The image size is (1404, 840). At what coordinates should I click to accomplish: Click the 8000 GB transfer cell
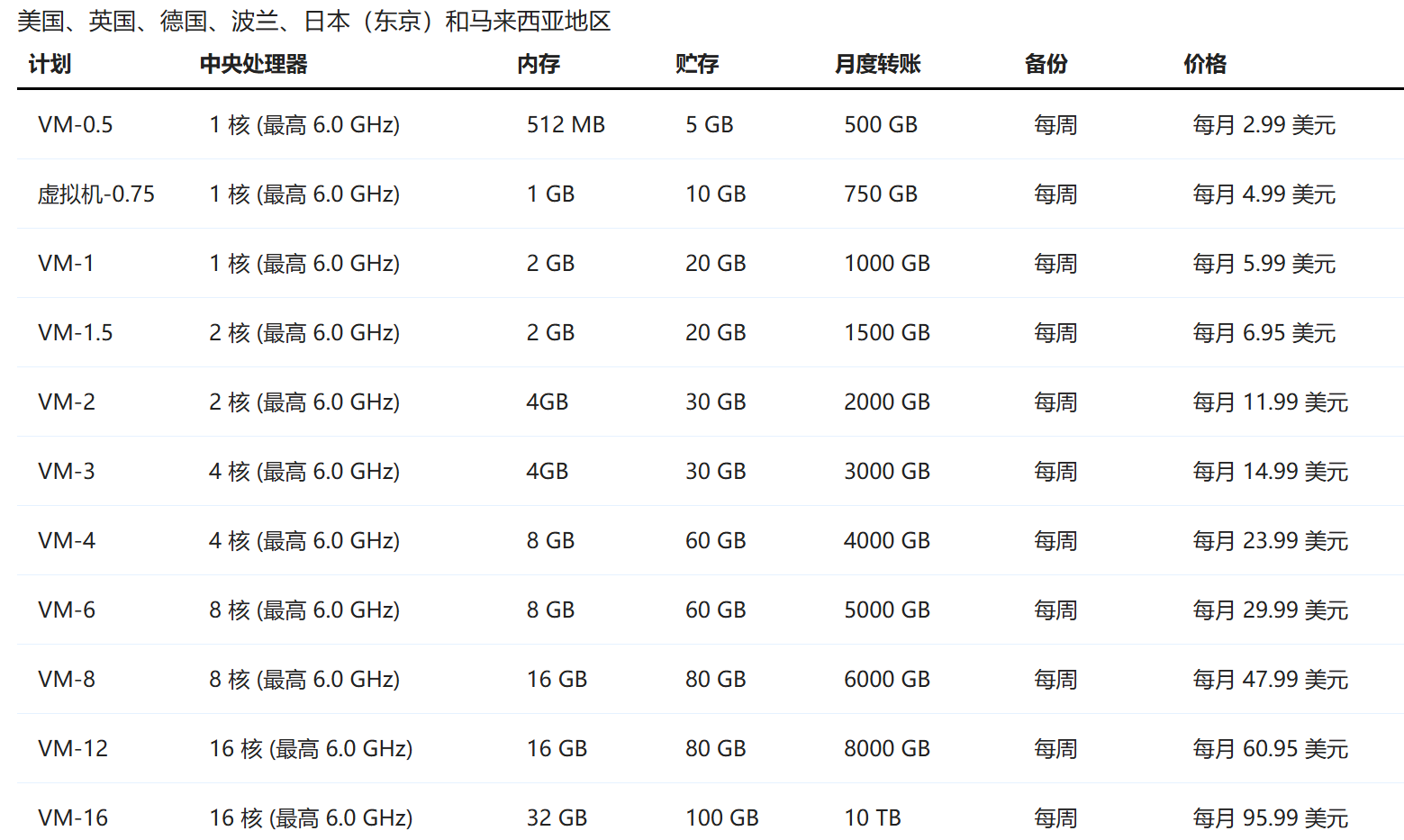click(x=886, y=749)
